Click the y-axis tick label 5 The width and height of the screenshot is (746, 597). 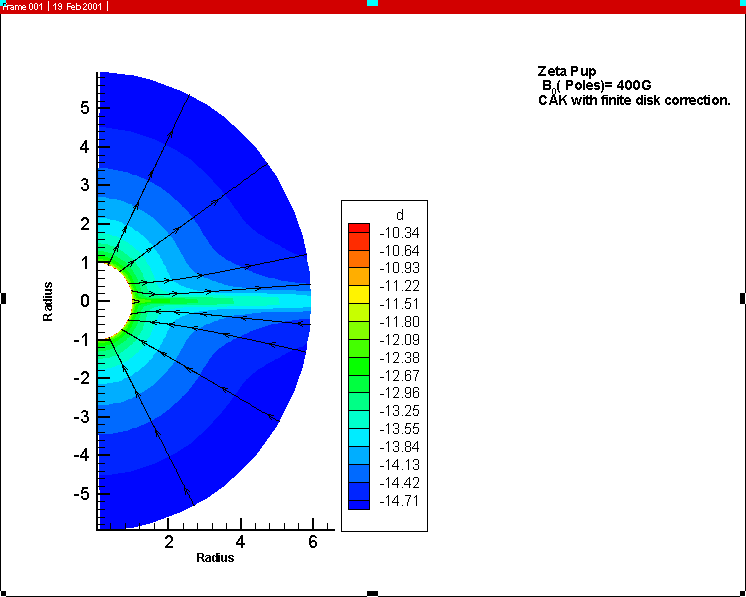(x=86, y=108)
